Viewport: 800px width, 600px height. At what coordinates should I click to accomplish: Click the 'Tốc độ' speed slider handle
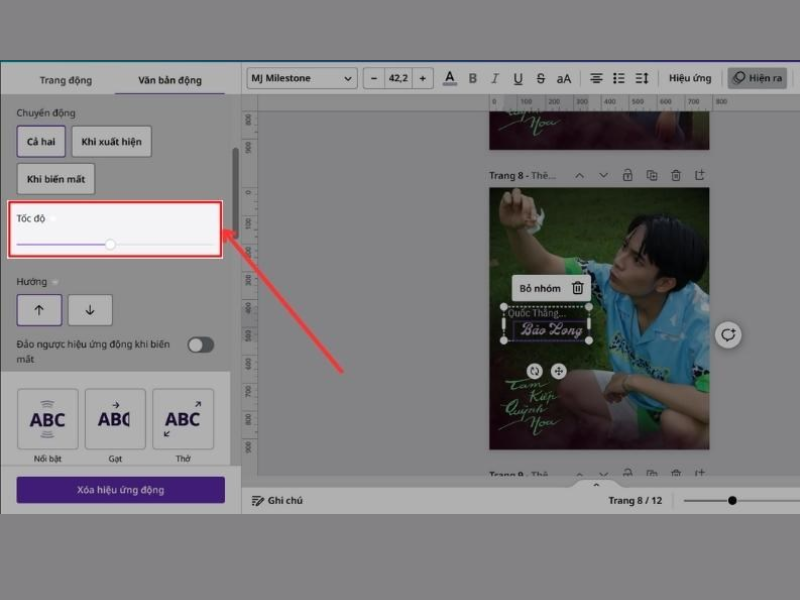pyautogui.click(x=110, y=244)
